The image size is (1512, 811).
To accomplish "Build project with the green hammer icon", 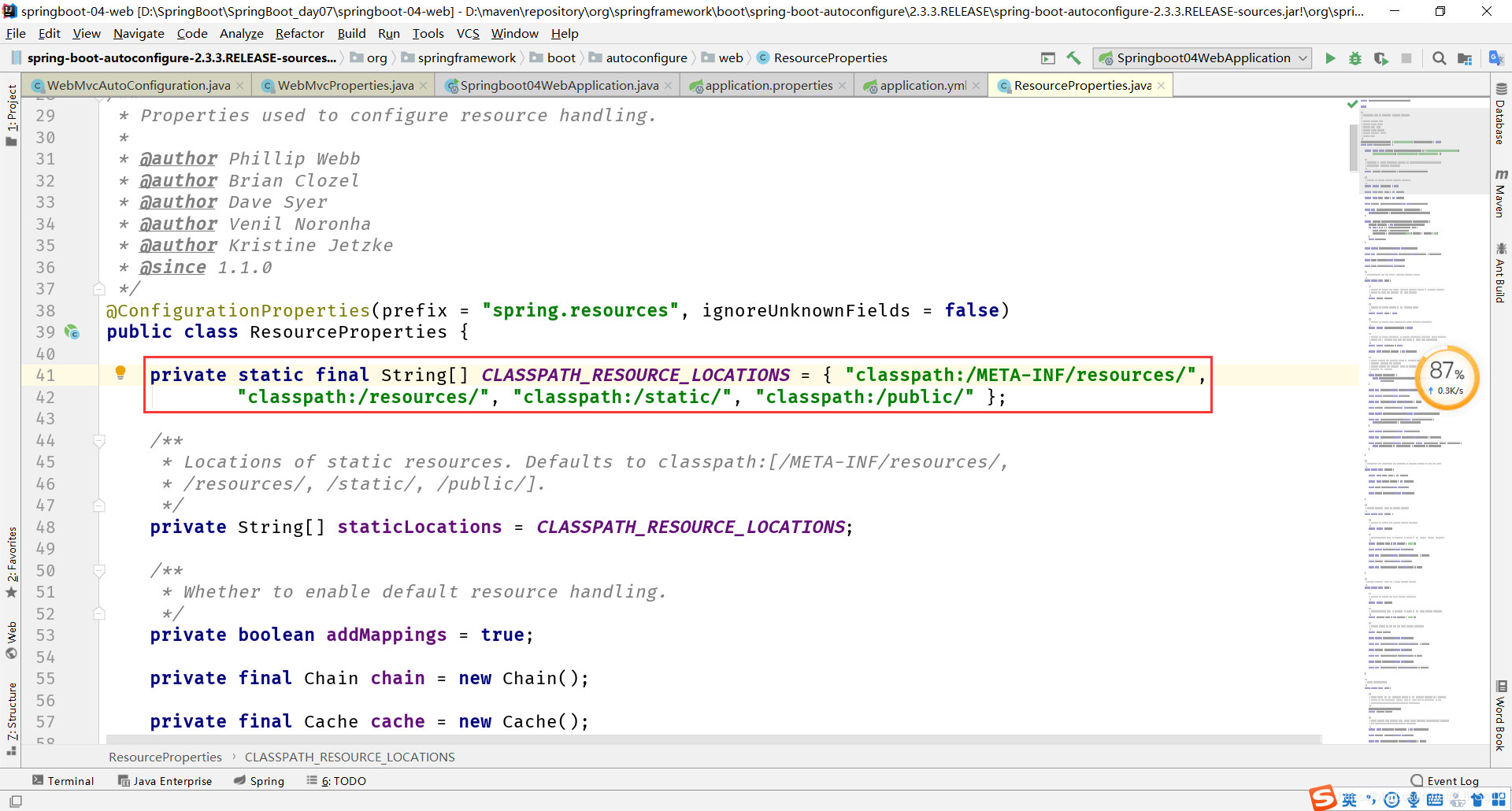I will coord(1073,58).
